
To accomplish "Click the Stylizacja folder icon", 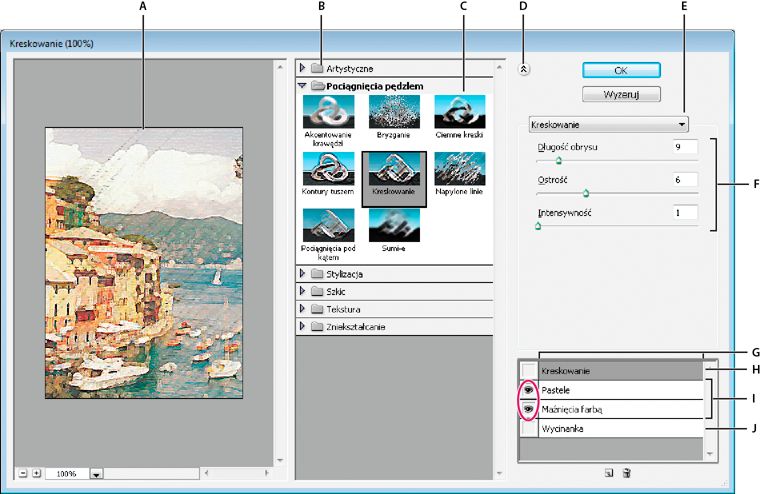I will point(317,274).
